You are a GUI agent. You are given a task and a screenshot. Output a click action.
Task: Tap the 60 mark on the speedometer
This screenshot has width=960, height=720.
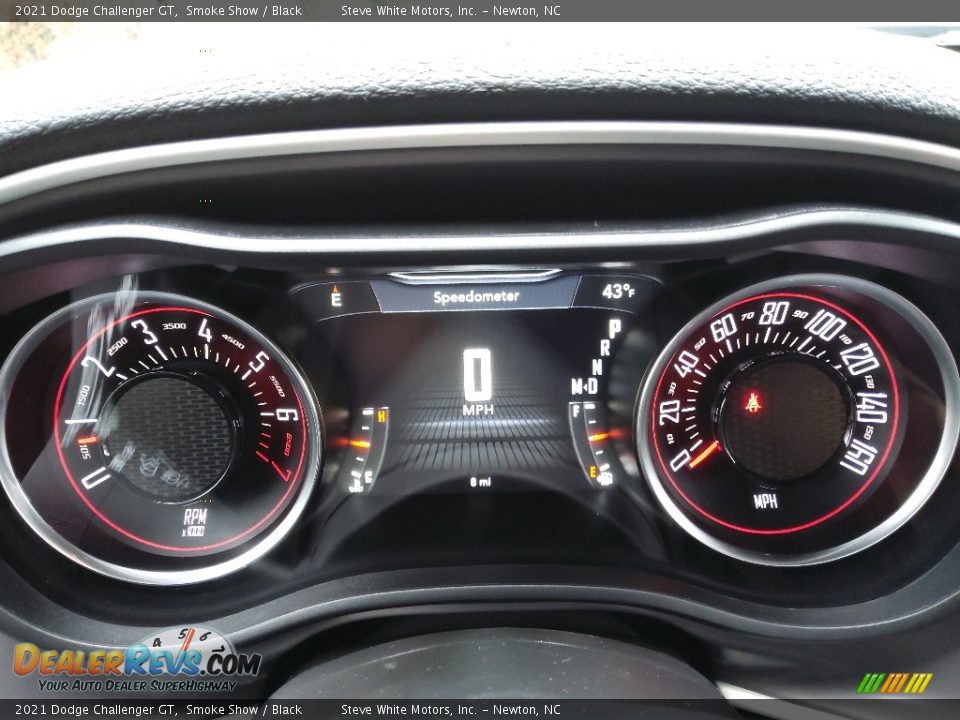723,328
